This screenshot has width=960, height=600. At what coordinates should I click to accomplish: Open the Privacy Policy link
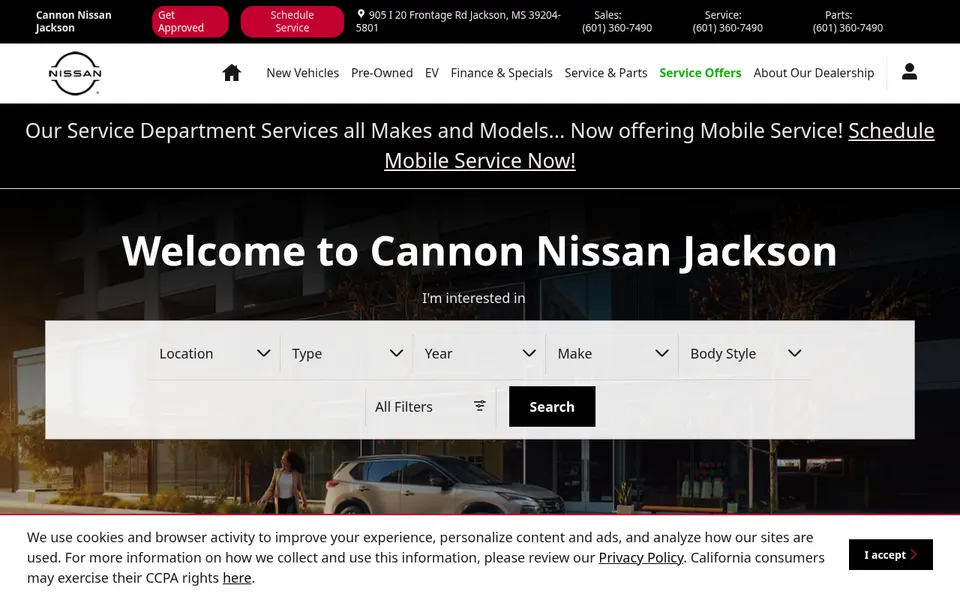click(640, 558)
